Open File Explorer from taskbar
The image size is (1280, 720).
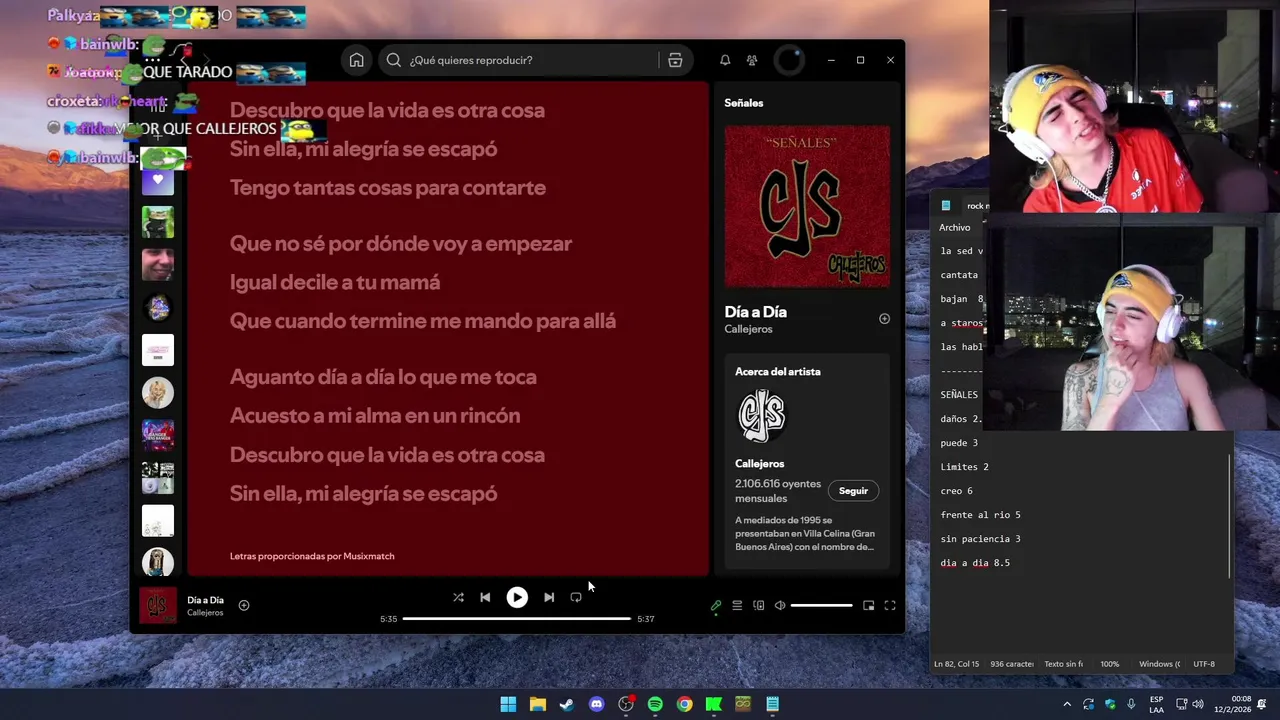click(537, 704)
